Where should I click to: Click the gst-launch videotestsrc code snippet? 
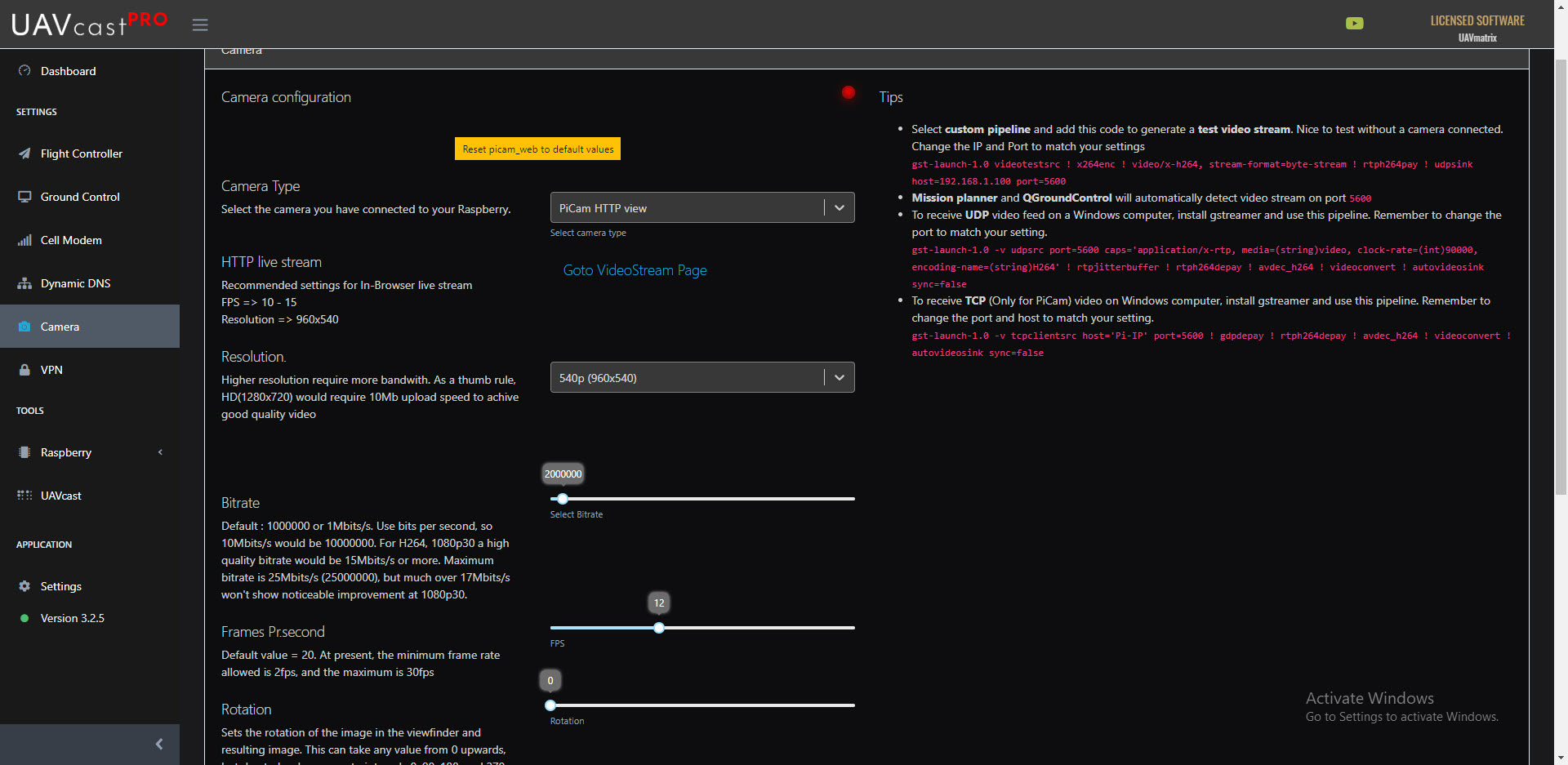coord(1192,173)
